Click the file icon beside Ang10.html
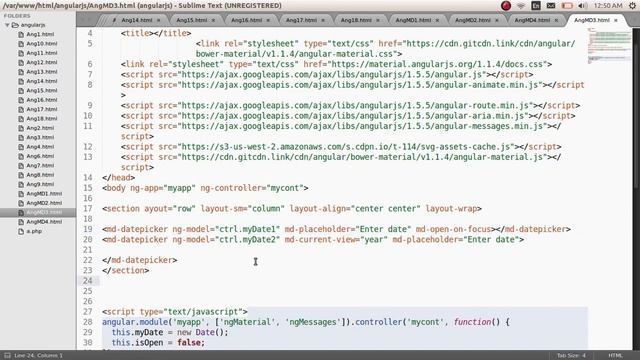640x360 pixels. (x=21, y=44)
